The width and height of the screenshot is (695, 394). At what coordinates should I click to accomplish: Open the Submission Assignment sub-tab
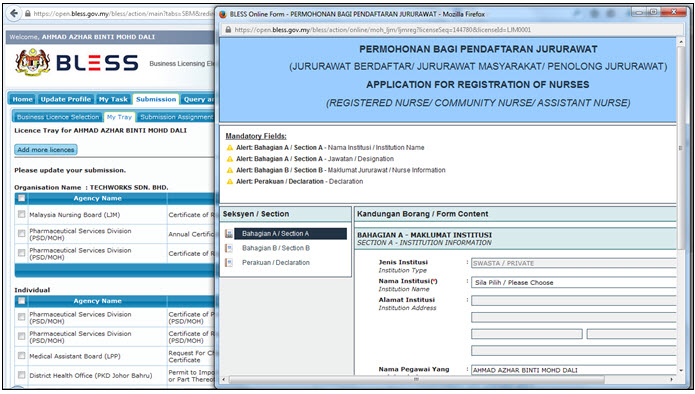click(x=176, y=117)
